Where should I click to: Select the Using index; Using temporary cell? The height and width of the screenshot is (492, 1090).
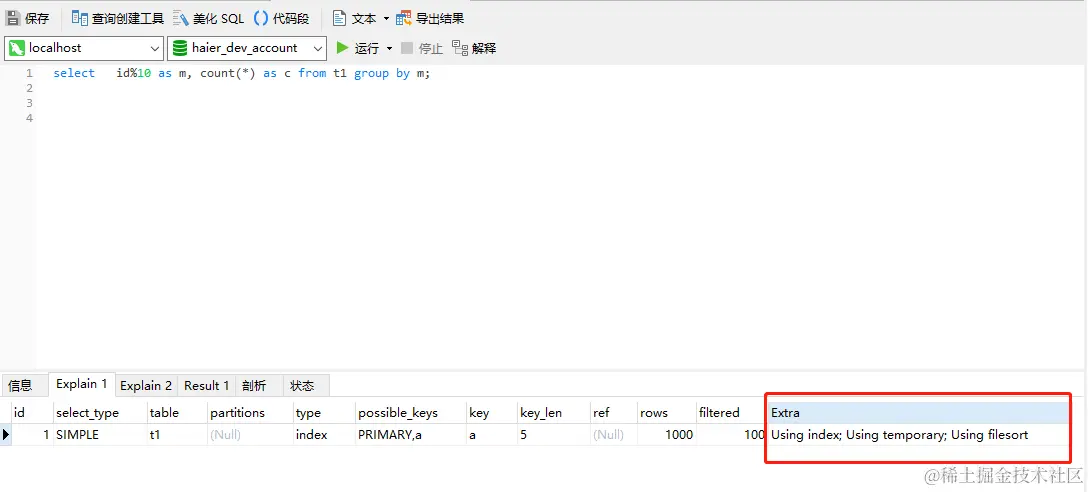coord(918,435)
